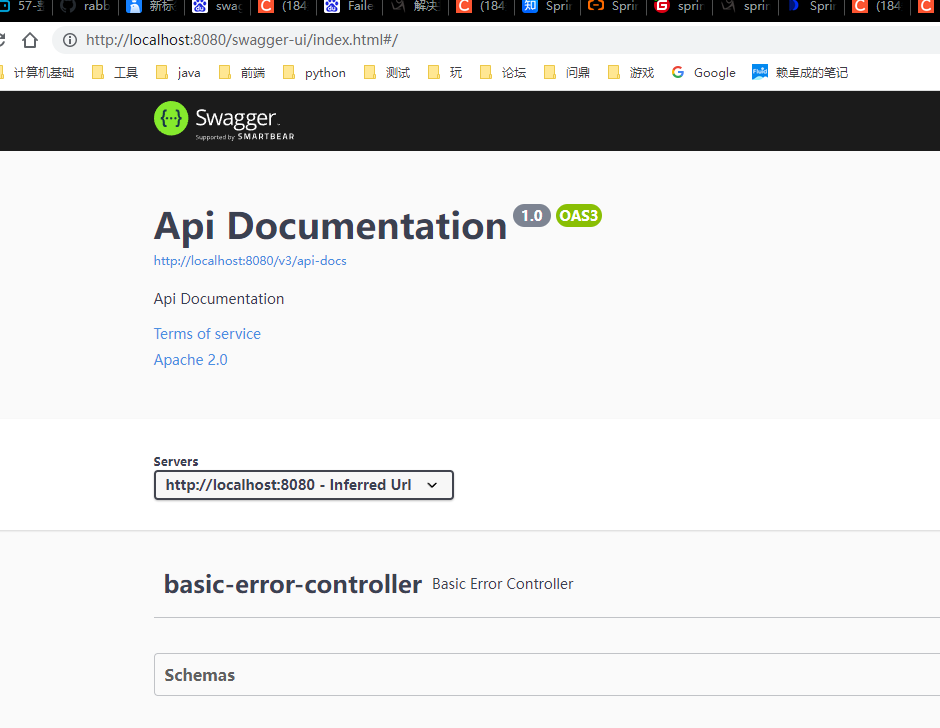Image resolution: width=940 pixels, height=728 pixels.
Task: Switch to the '解决' tab
Action: (415, 7)
